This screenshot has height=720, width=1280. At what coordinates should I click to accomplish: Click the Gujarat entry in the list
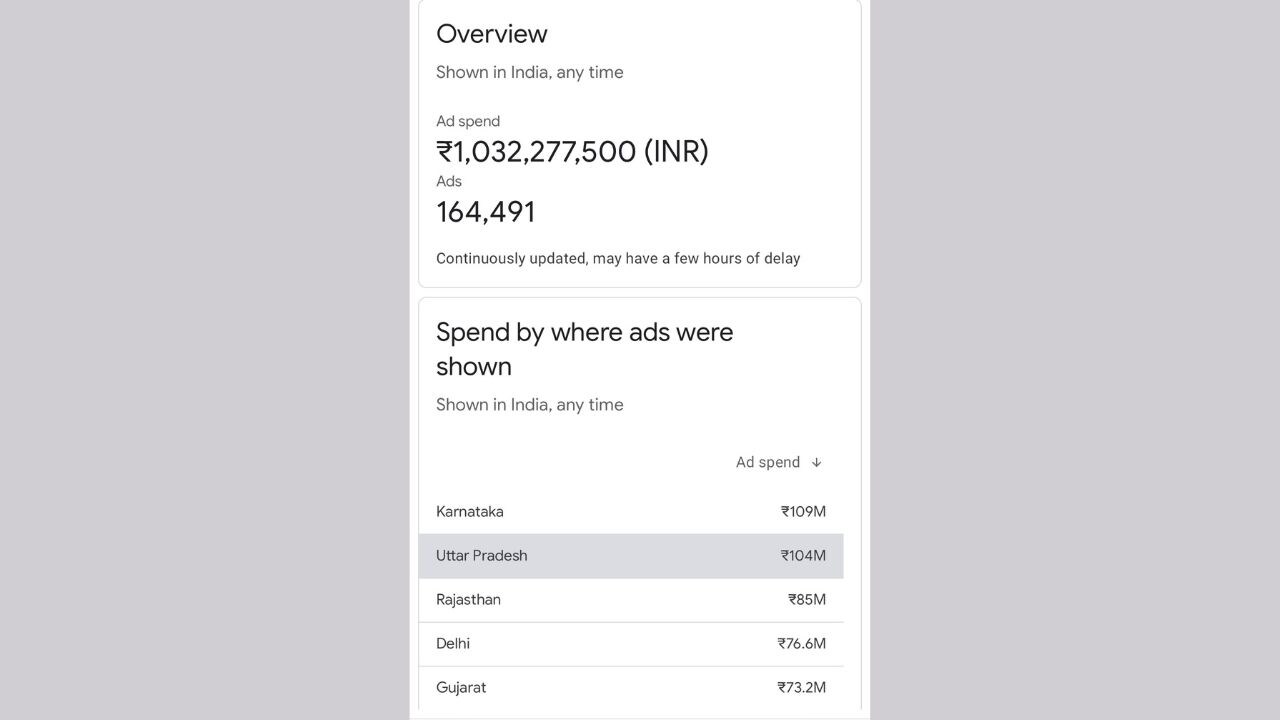pos(461,687)
